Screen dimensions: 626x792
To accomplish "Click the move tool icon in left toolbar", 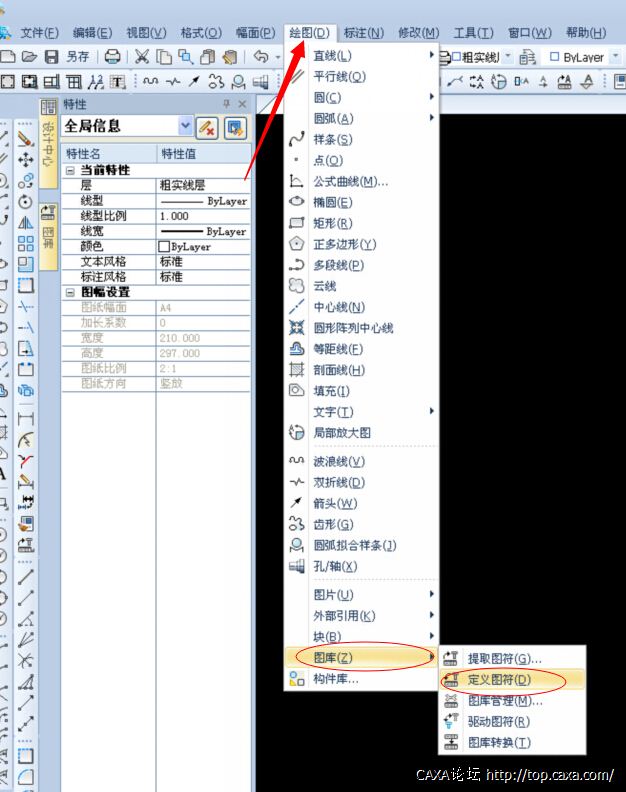I will pos(26,160).
